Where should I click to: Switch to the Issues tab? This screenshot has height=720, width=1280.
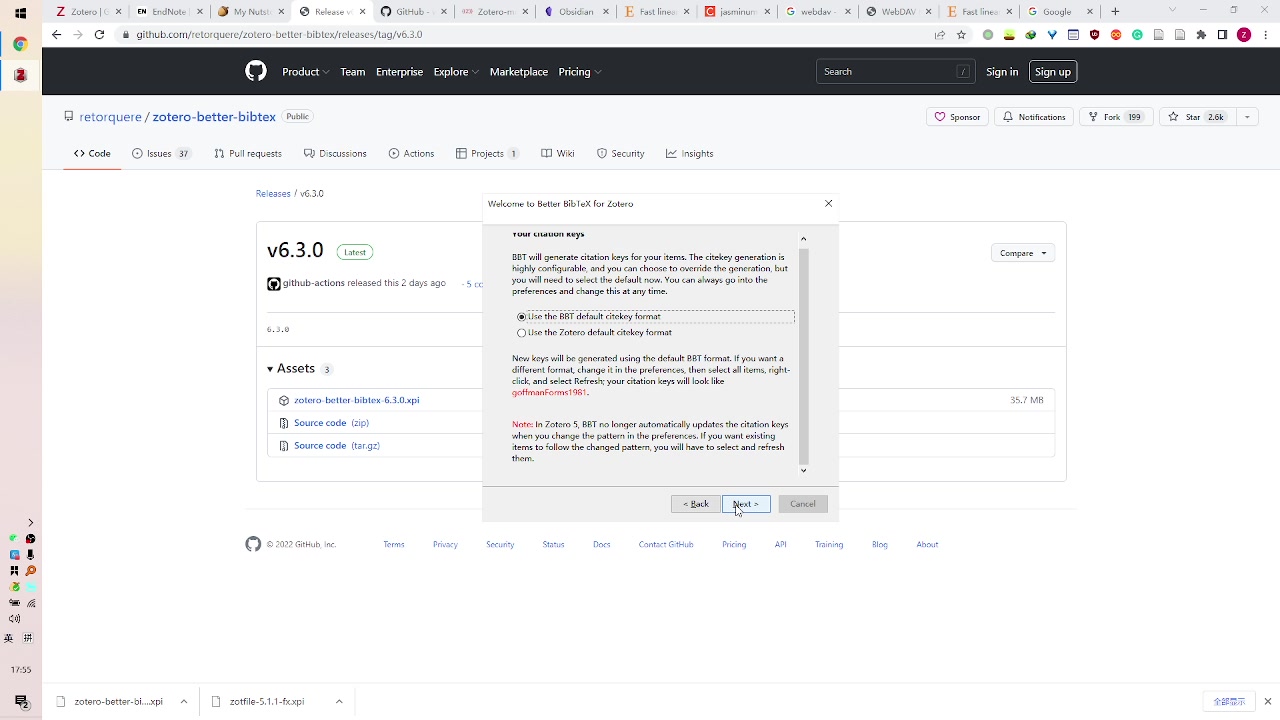tap(161, 154)
